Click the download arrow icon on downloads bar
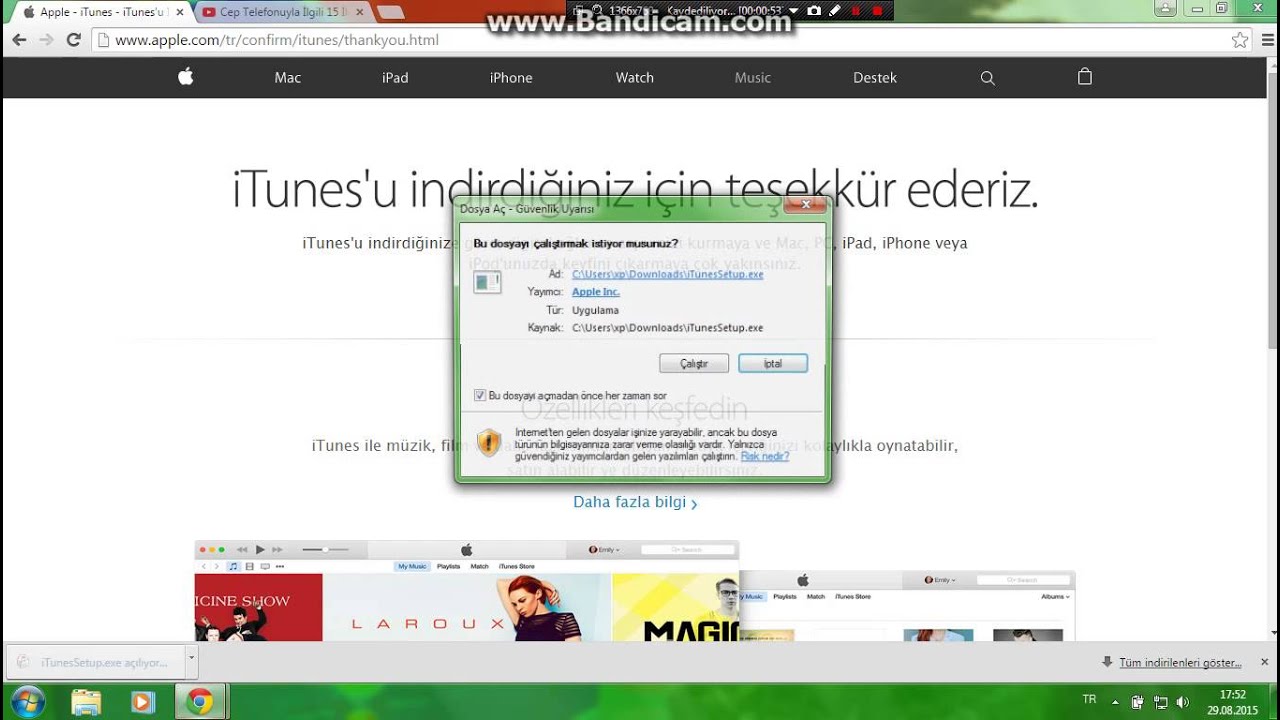This screenshot has height=720, width=1280. click(x=1107, y=662)
